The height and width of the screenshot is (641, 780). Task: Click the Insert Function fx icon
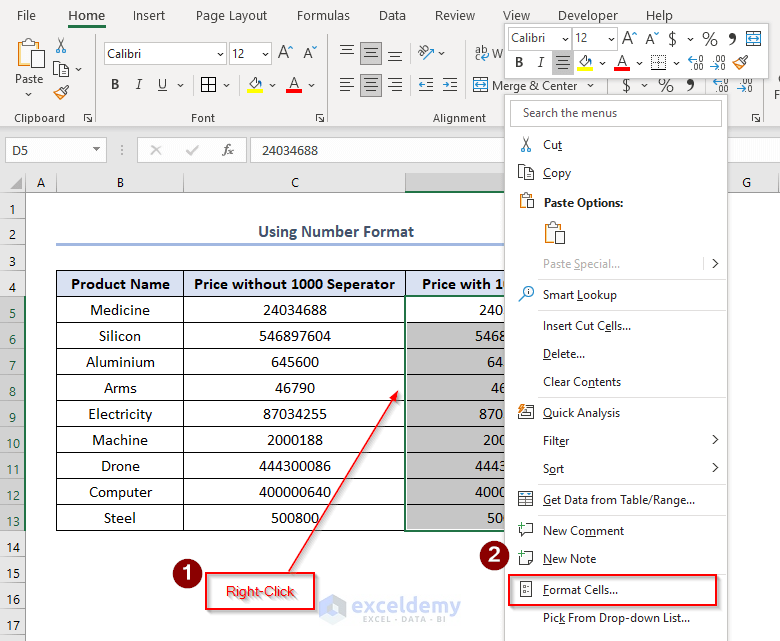click(x=228, y=150)
